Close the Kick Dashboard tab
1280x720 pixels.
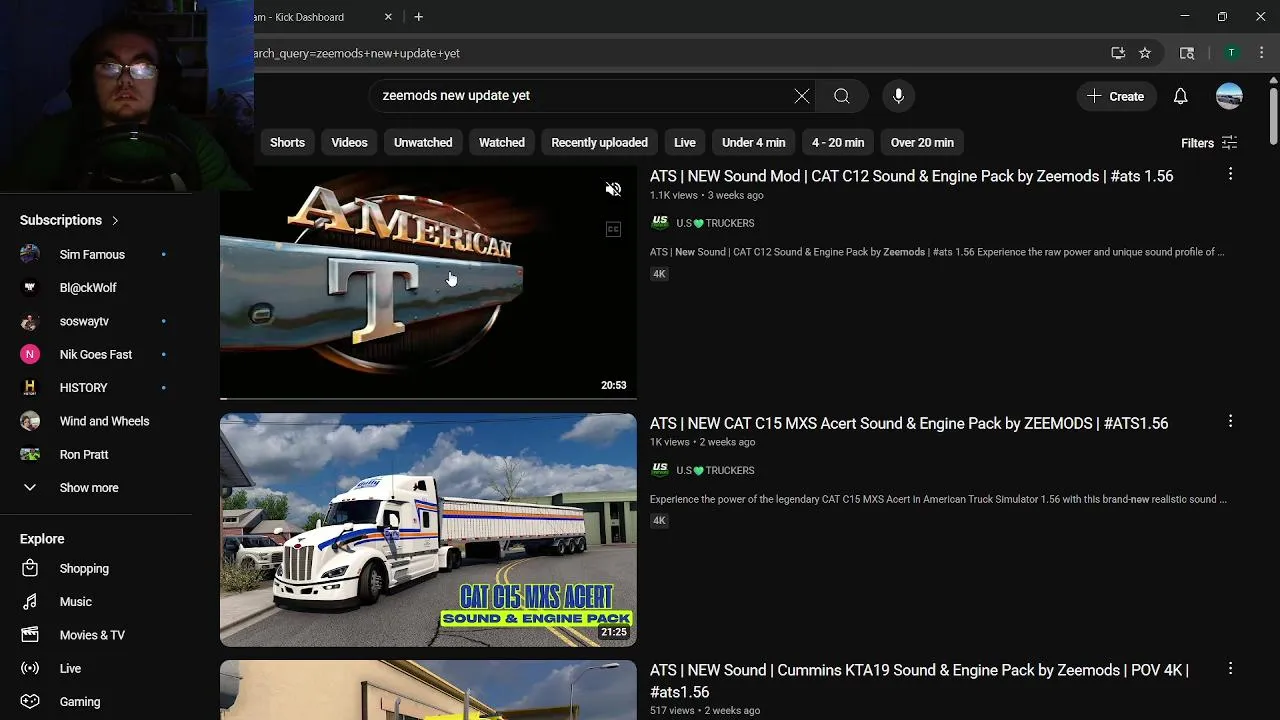pyautogui.click(x=388, y=17)
